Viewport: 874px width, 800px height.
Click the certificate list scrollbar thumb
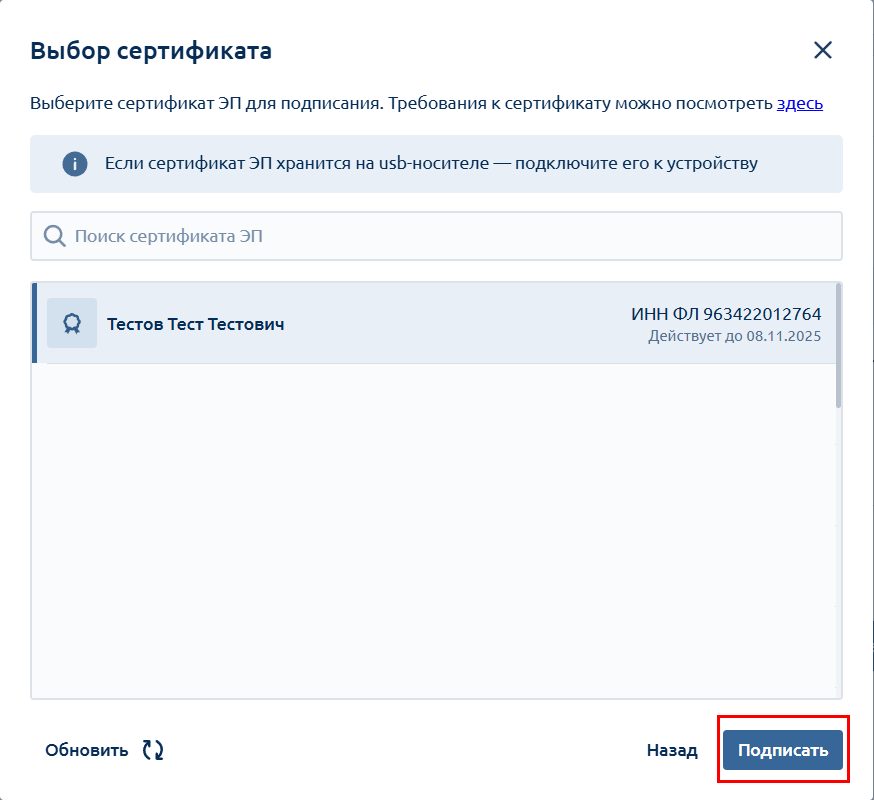point(838,345)
